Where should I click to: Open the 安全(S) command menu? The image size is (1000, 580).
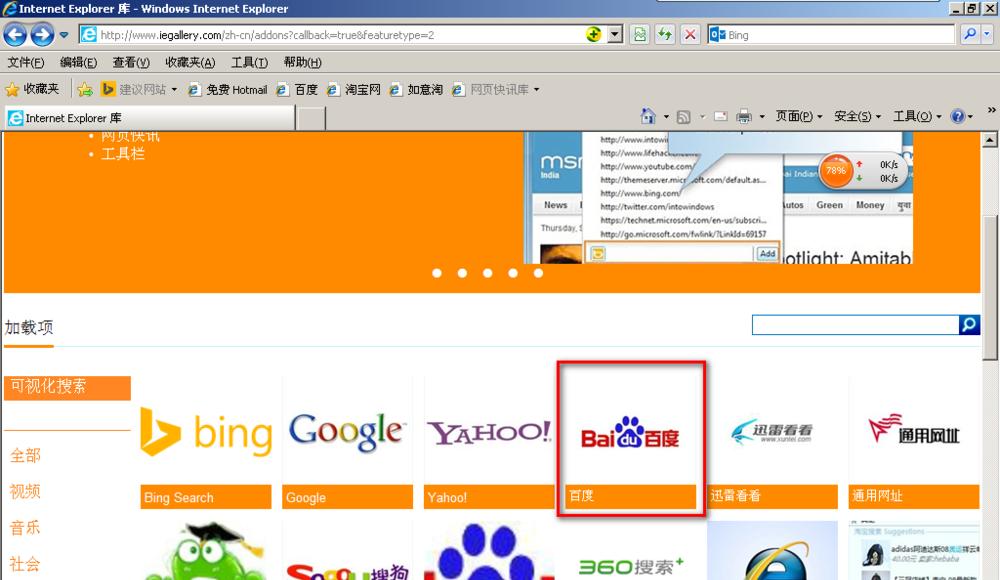(x=857, y=116)
